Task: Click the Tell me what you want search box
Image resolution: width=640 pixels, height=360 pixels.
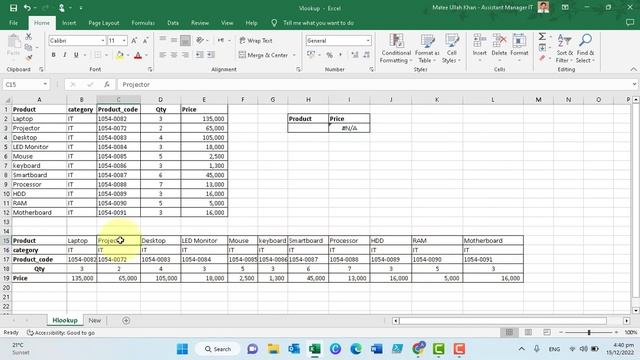Action: [318, 23]
